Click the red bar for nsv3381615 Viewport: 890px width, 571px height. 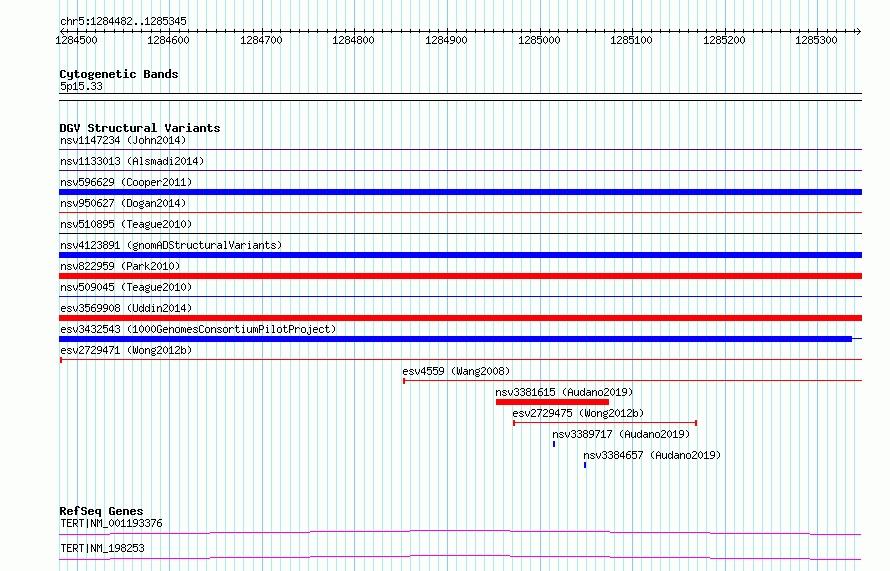pos(552,402)
